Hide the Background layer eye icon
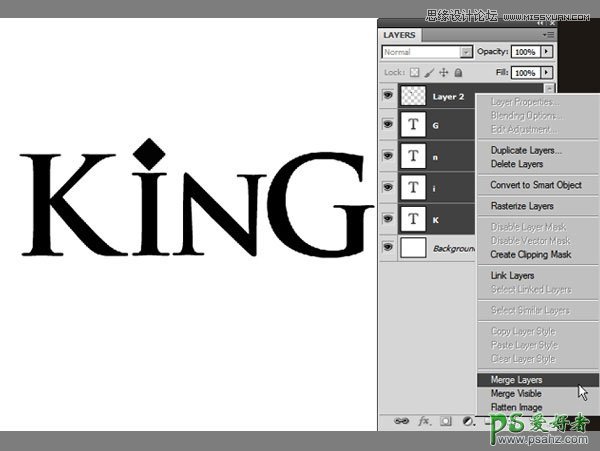The height and width of the screenshot is (451, 600). point(387,246)
